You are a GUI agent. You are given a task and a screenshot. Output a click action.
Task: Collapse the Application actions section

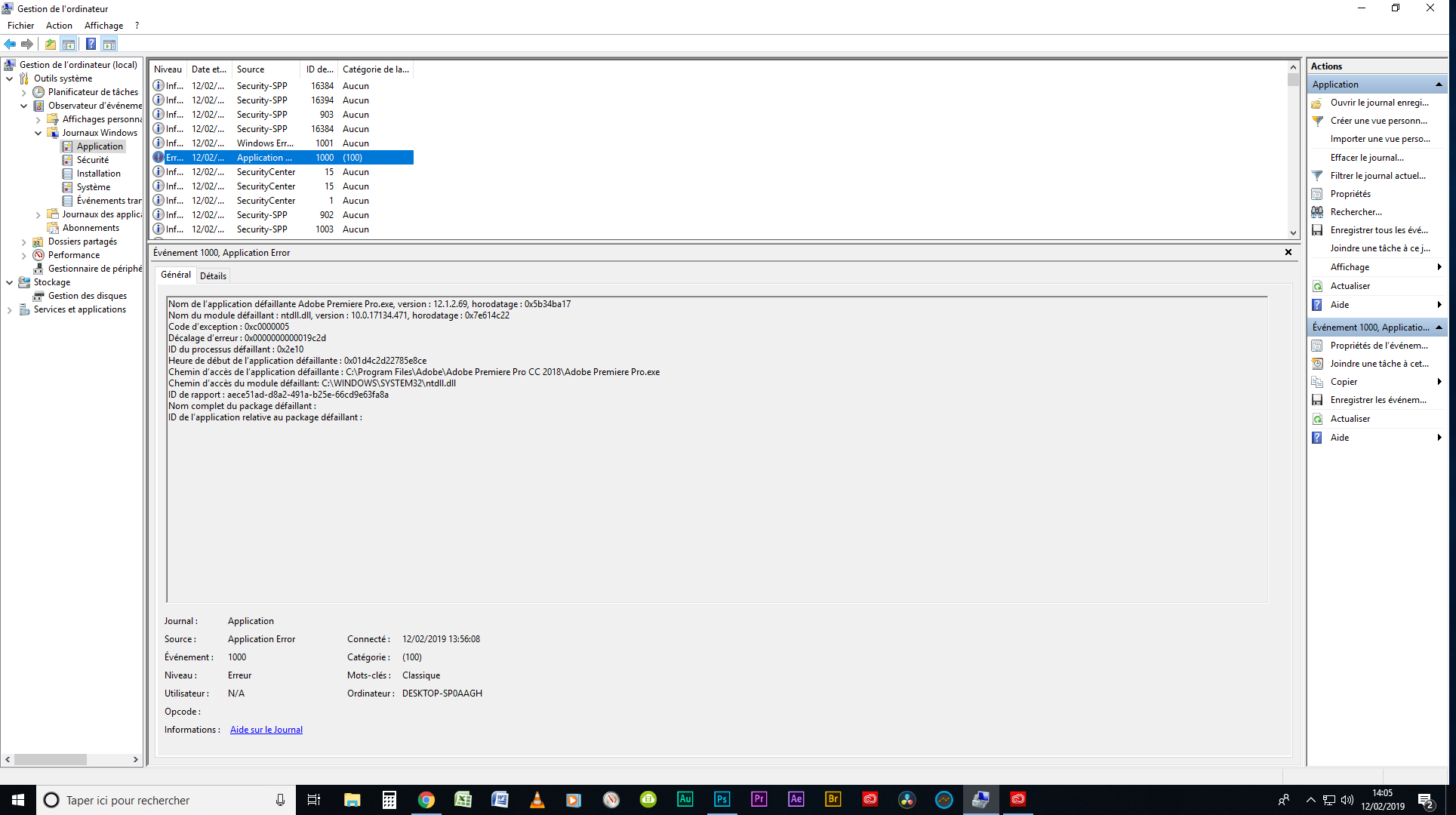click(x=1439, y=85)
